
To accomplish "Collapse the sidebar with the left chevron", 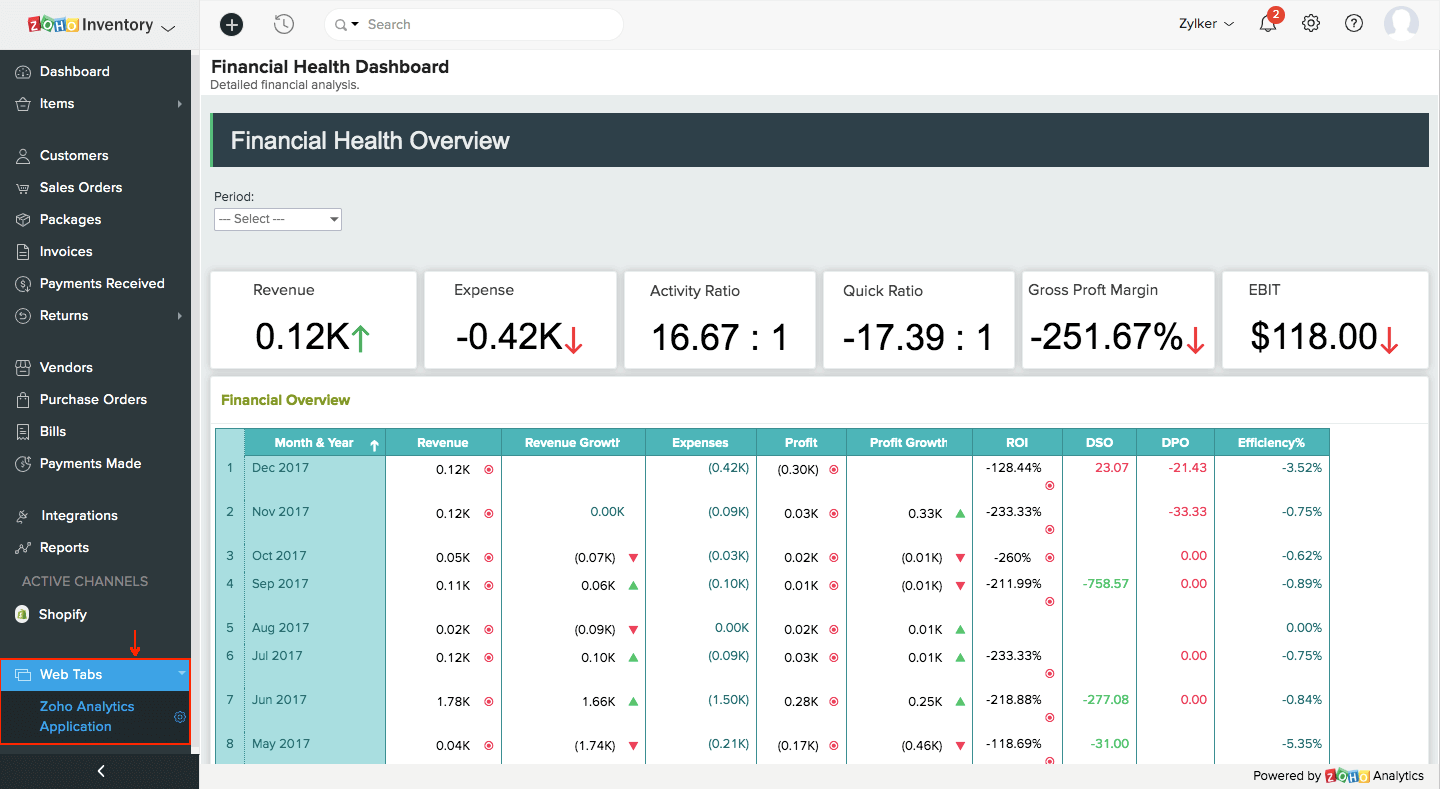I will pos(100,771).
